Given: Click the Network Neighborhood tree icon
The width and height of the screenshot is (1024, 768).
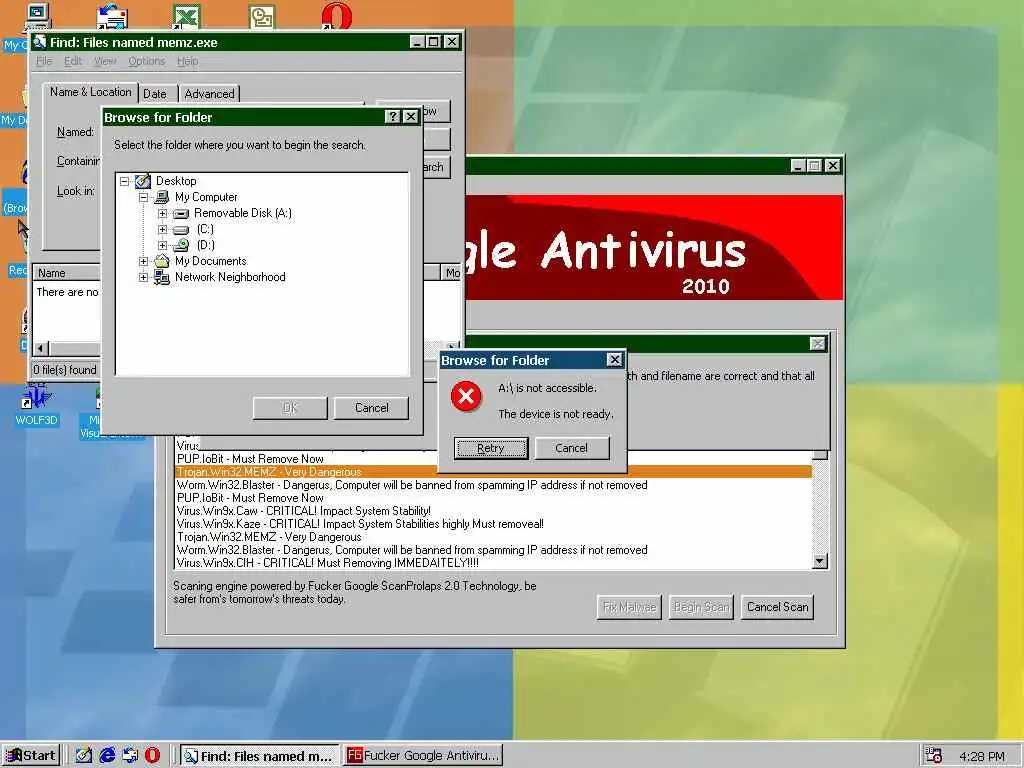Looking at the screenshot, I should (x=161, y=278).
